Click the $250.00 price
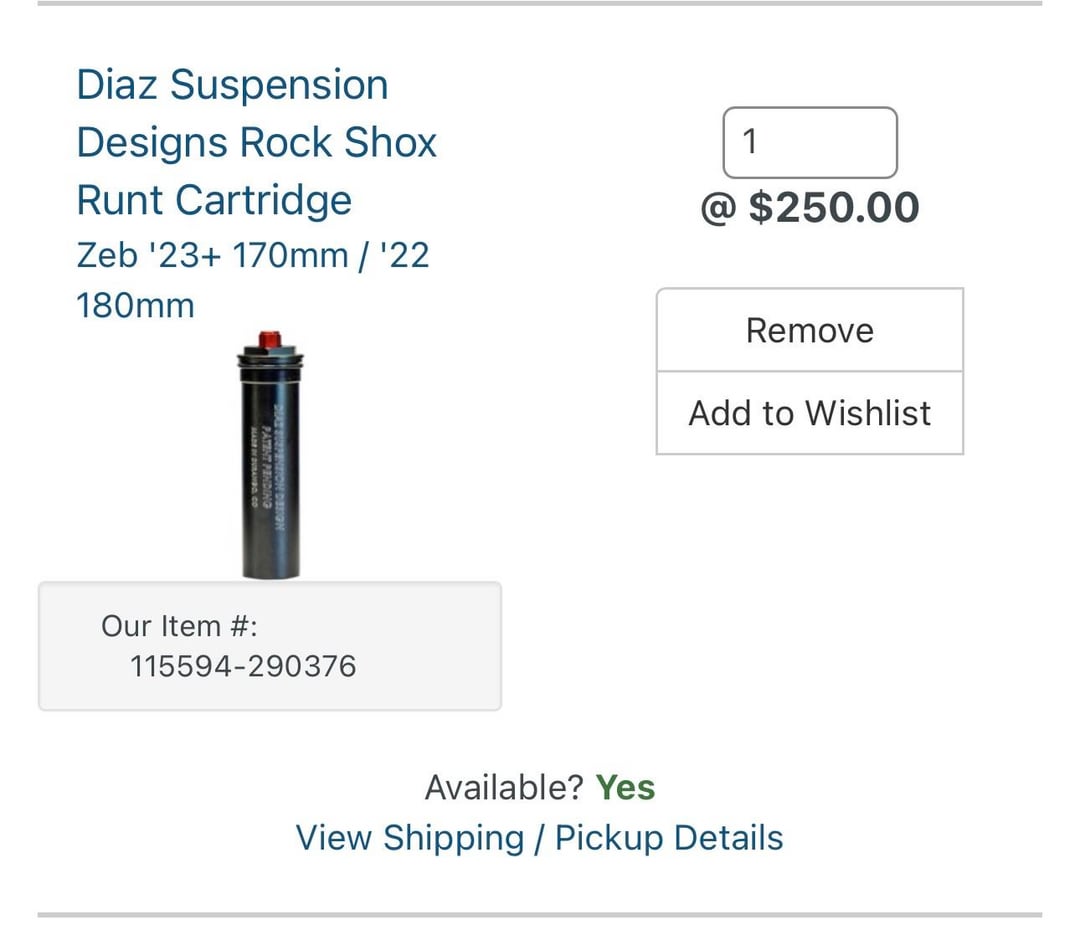Viewport: 1080px width, 930px height. [834, 208]
